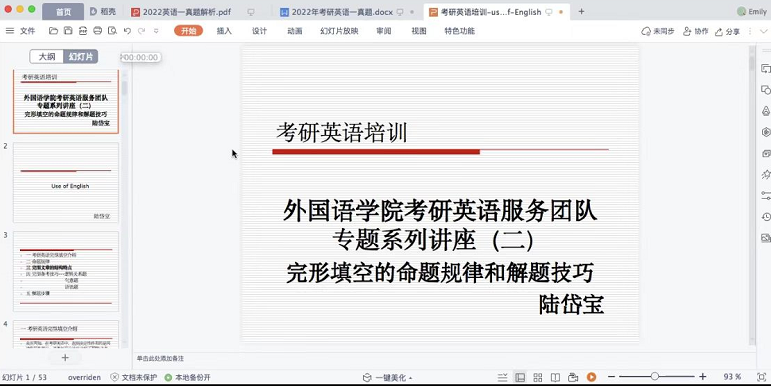Open the 插入 ribbon tab
The height and width of the screenshot is (386, 771).
click(224, 31)
